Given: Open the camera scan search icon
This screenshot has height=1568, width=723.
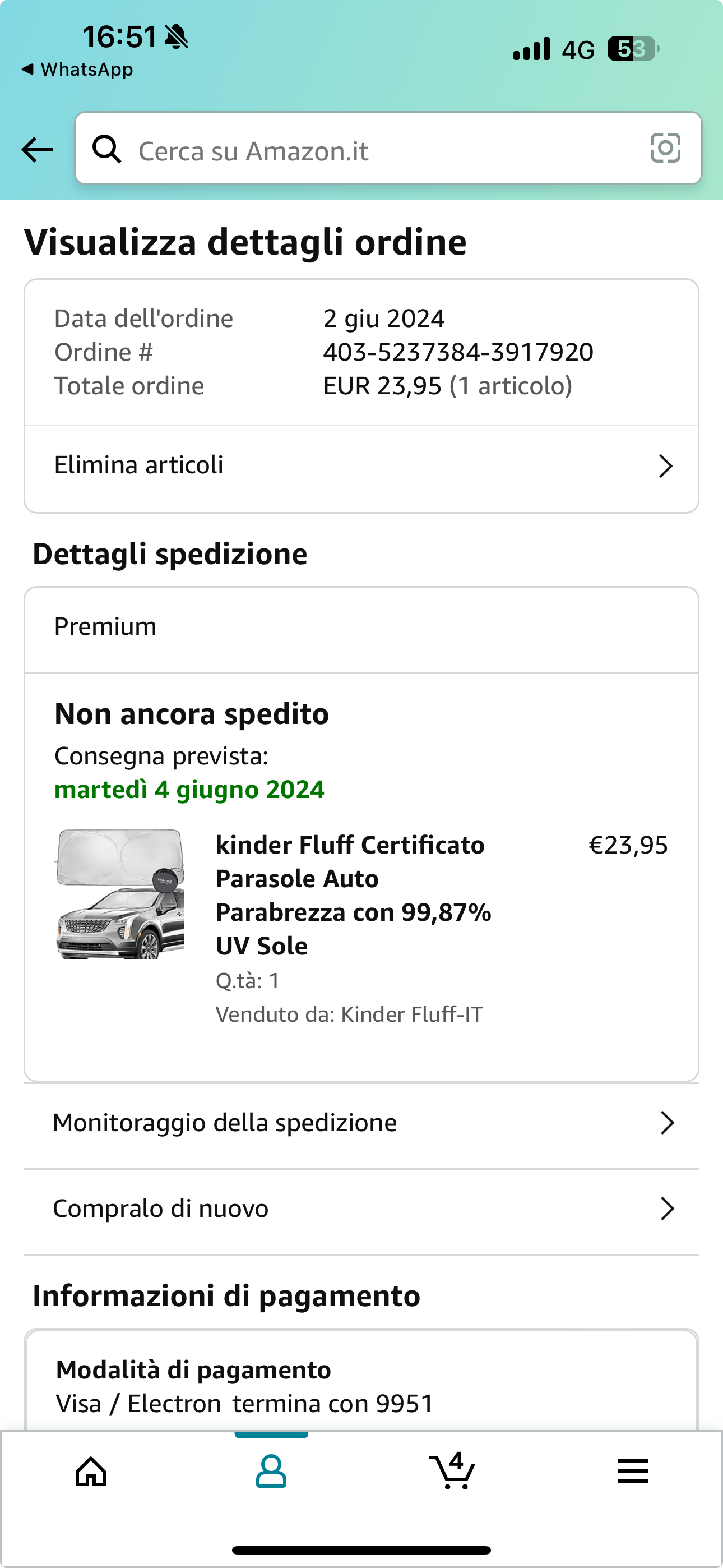Looking at the screenshot, I should (665, 148).
